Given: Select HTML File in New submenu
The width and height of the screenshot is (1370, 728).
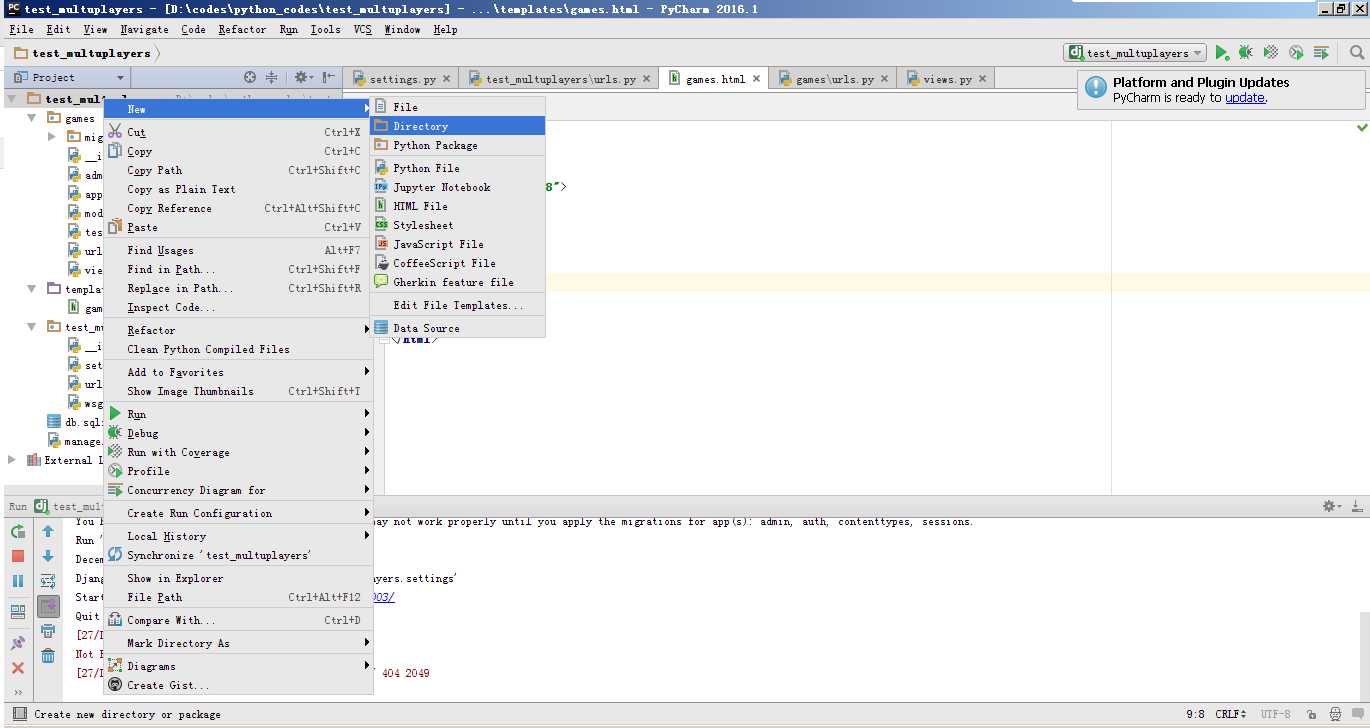Looking at the screenshot, I should coord(457,206).
